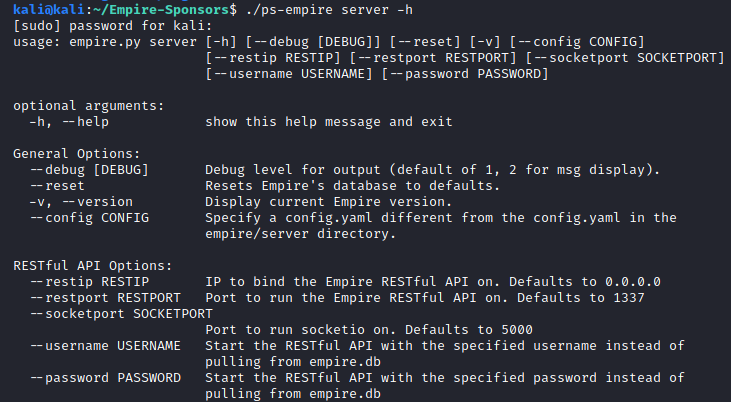Click the usage: empire.py server text
The height and width of the screenshot is (402, 731).
pyautogui.click(x=105, y=42)
